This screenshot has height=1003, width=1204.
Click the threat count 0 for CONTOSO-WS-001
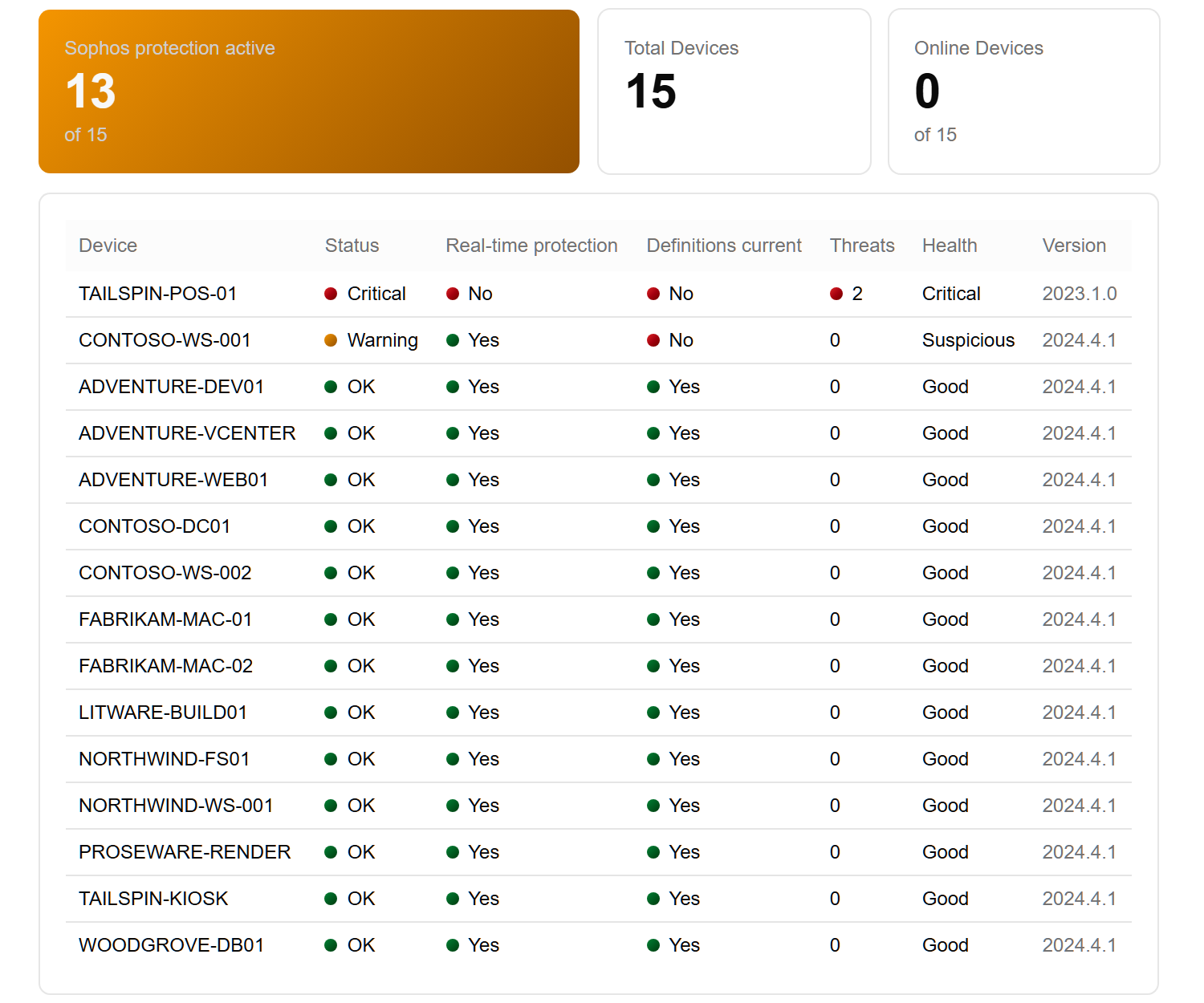pos(835,340)
